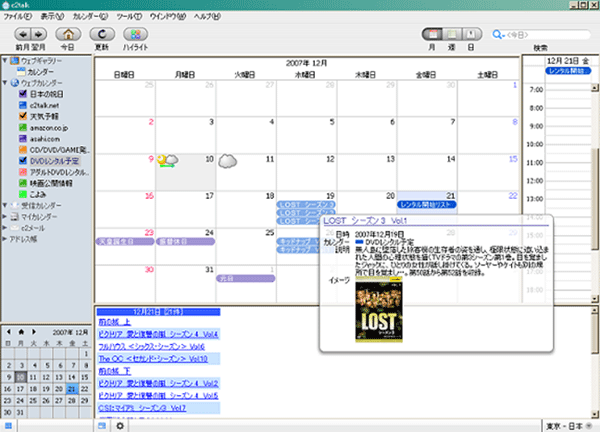Click the gear settings icon at bottom
Screen dimensions: 600x432
[120, 426]
